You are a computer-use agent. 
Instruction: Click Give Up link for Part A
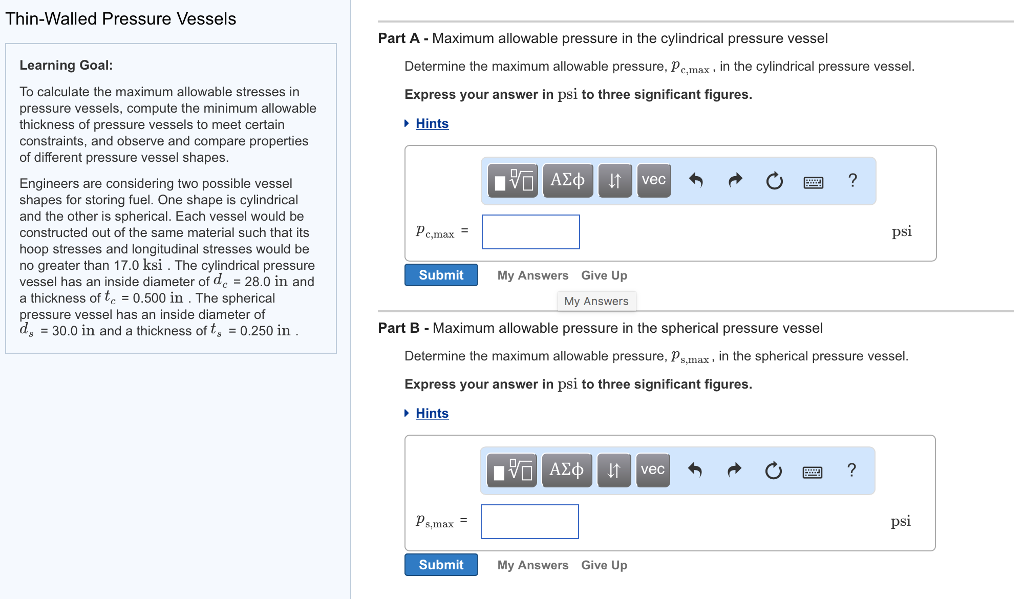[604, 275]
